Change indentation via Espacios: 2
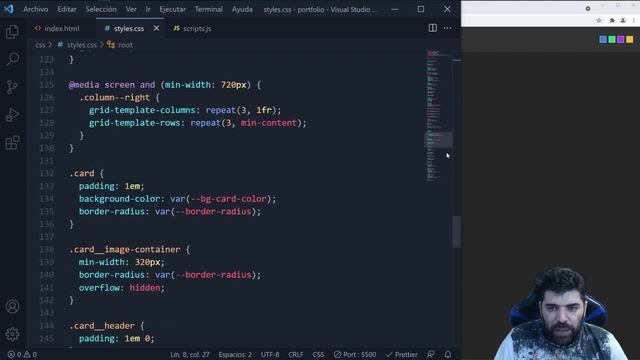The height and width of the screenshot is (360, 640). pyautogui.click(x=235, y=354)
